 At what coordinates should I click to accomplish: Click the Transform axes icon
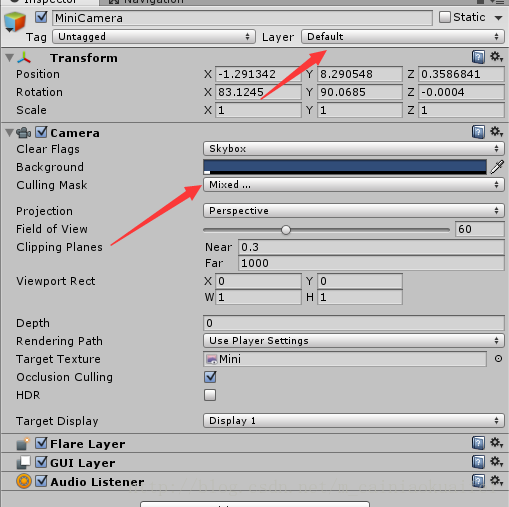coord(24,58)
